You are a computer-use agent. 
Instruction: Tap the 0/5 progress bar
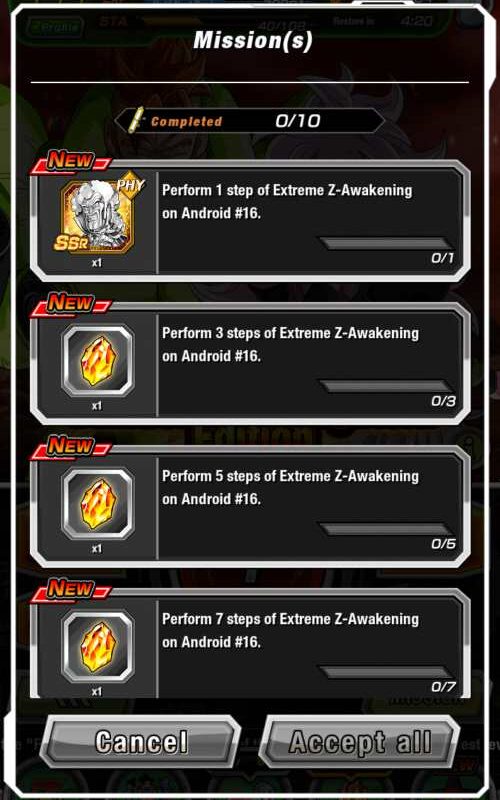click(385, 529)
